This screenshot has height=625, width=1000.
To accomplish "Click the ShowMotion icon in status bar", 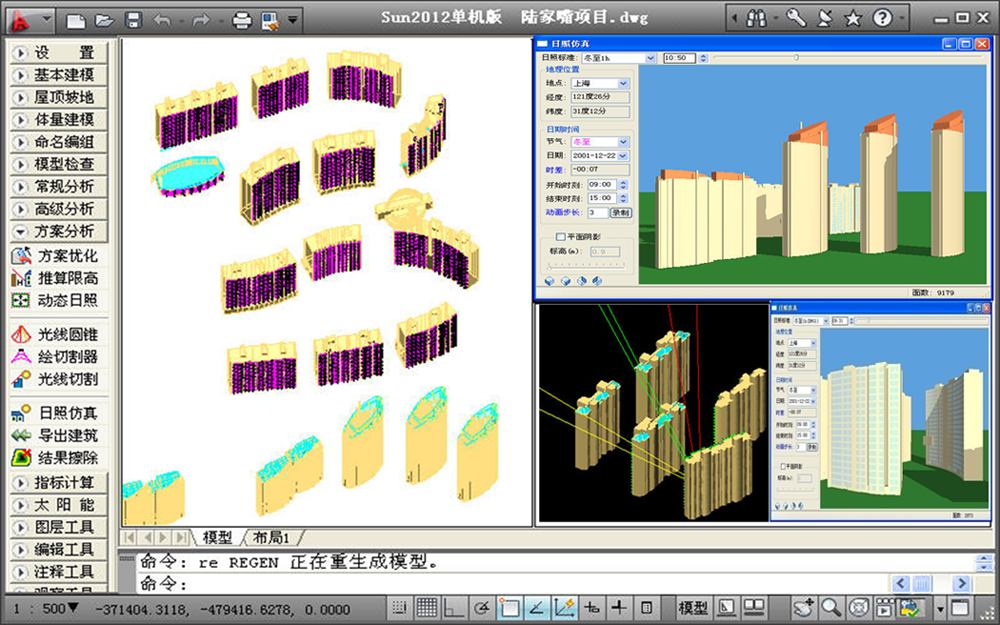I will (x=885, y=608).
